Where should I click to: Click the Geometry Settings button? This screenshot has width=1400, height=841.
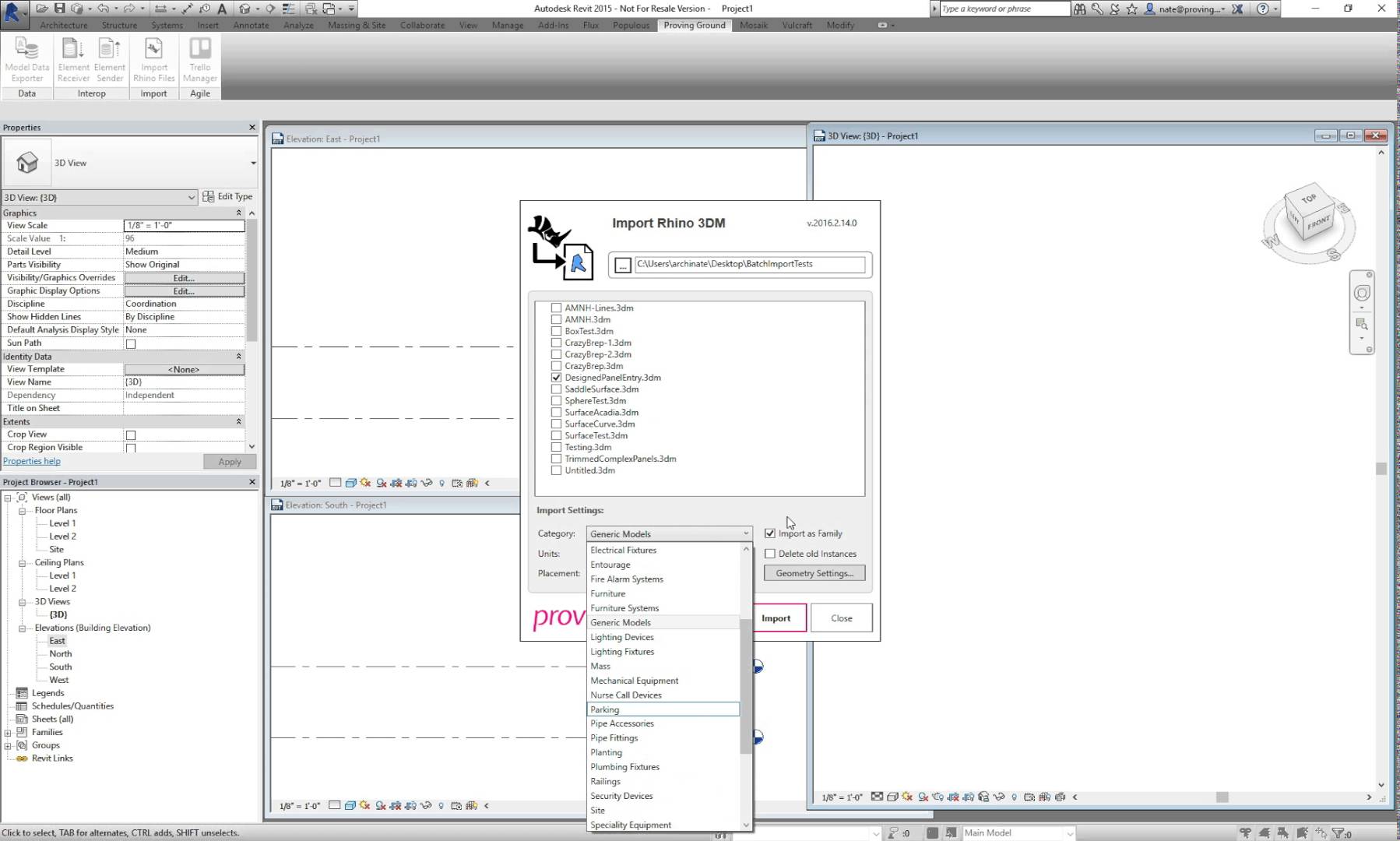coord(814,572)
